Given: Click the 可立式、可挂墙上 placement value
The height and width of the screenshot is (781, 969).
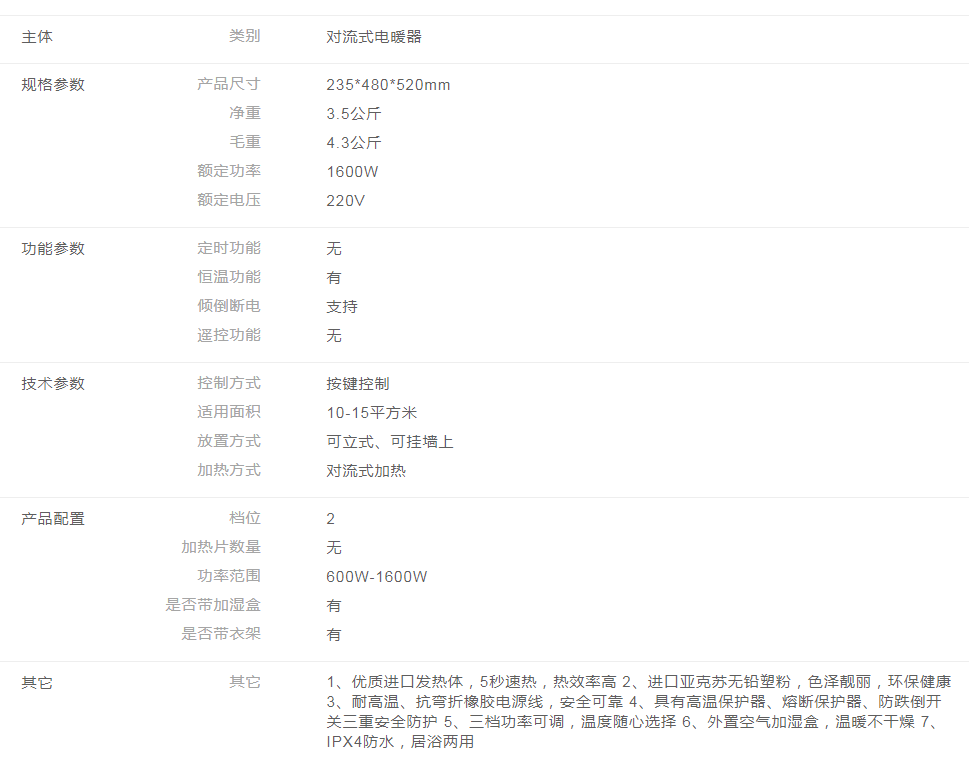Looking at the screenshot, I should (390, 442).
